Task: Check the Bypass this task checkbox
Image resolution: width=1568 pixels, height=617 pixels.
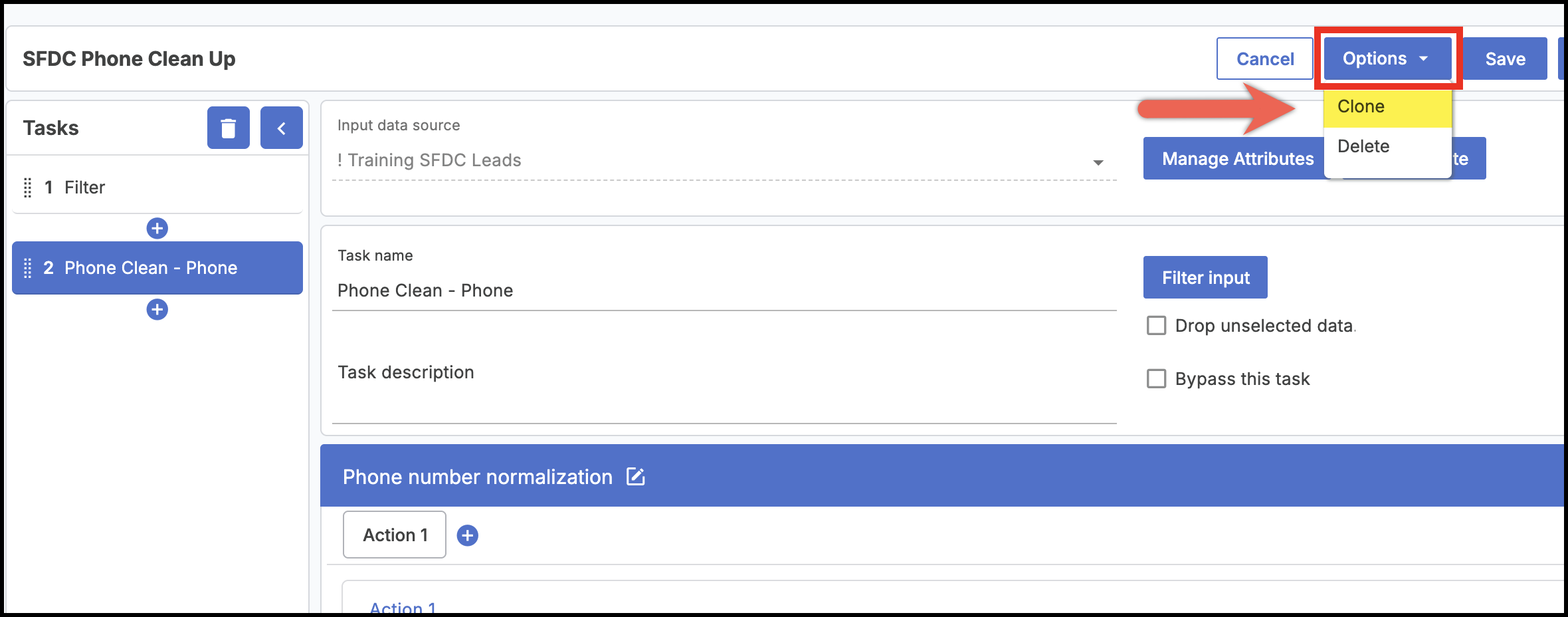Action: pos(1157,379)
